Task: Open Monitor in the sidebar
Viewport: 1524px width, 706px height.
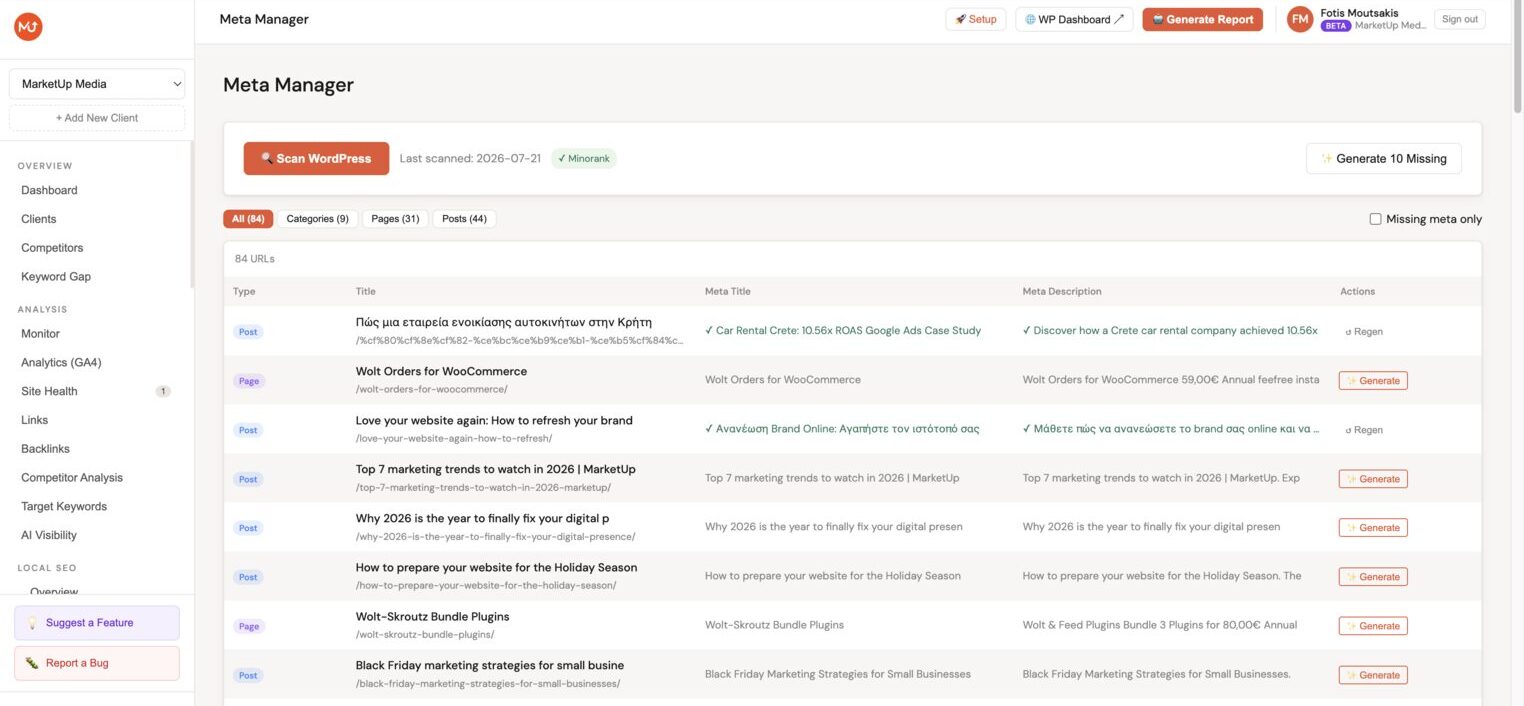Action: [x=40, y=334]
